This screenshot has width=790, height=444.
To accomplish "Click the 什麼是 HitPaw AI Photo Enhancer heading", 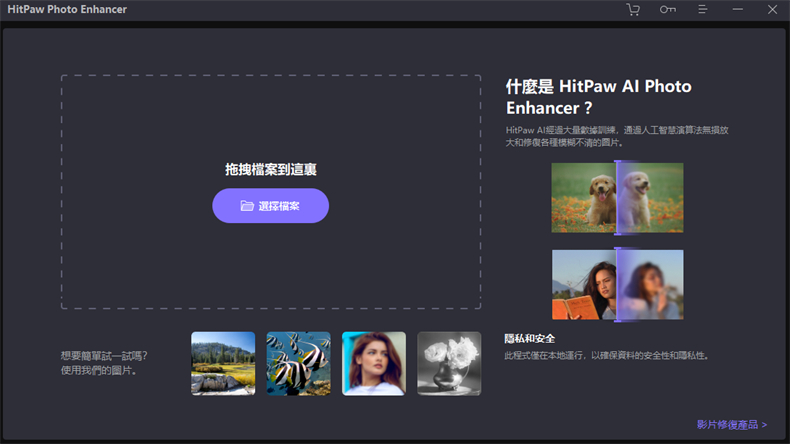I will tap(598, 97).
